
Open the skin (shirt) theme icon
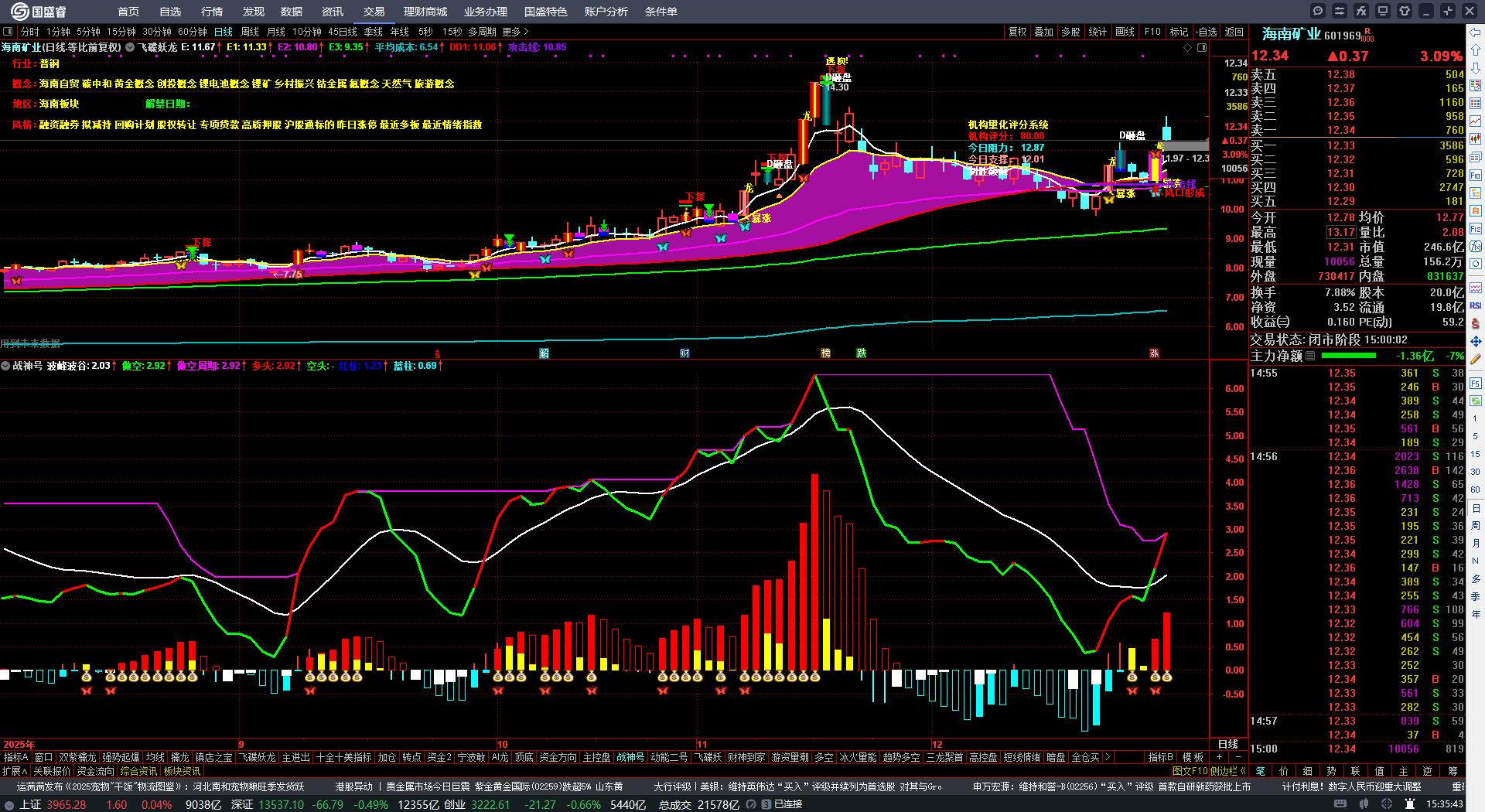coord(1405,11)
